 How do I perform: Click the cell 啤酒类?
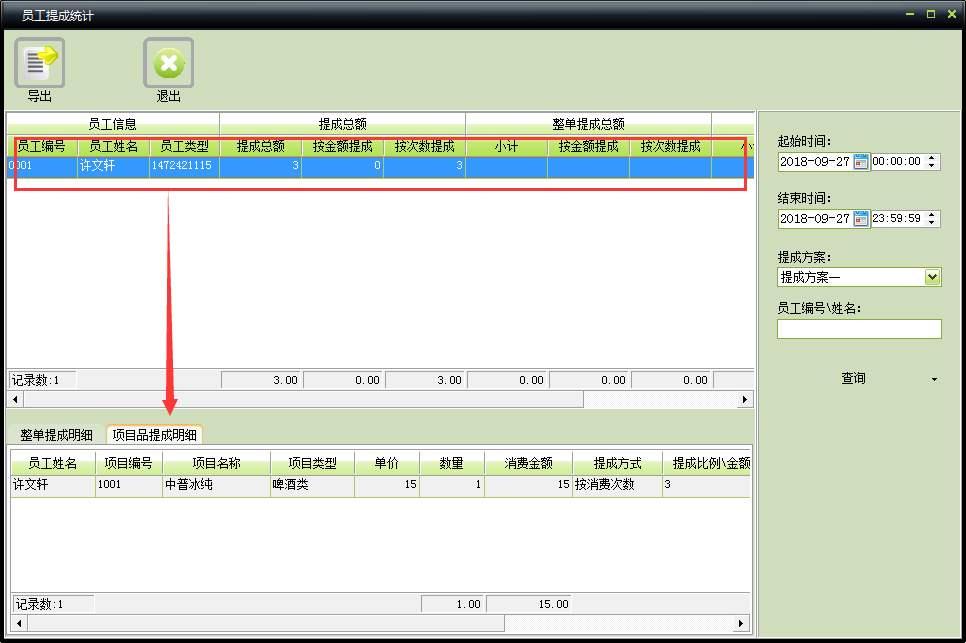click(312, 485)
